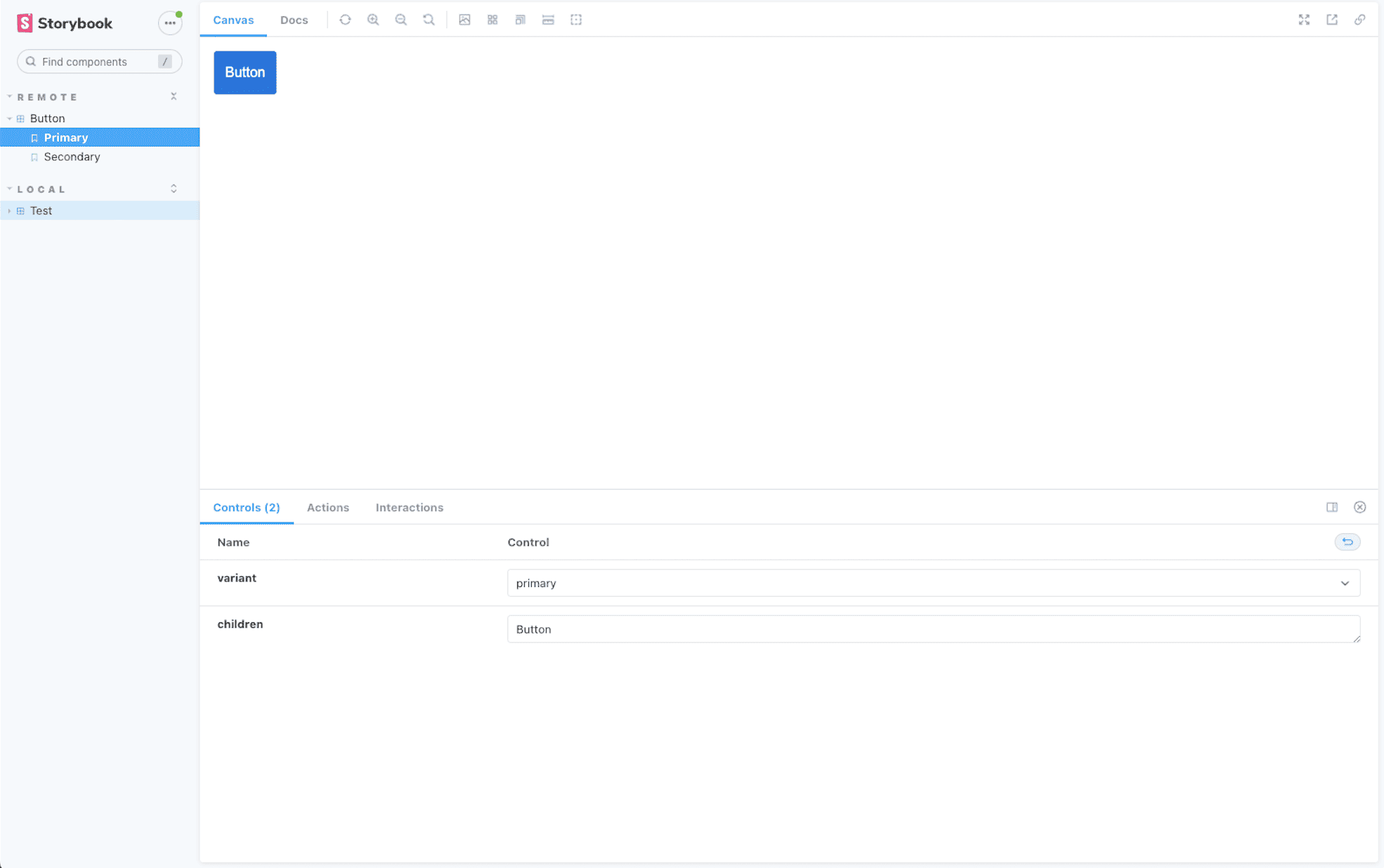Image resolution: width=1384 pixels, height=868 pixels.
Task: Click the zoom in icon
Action: pyautogui.click(x=373, y=19)
